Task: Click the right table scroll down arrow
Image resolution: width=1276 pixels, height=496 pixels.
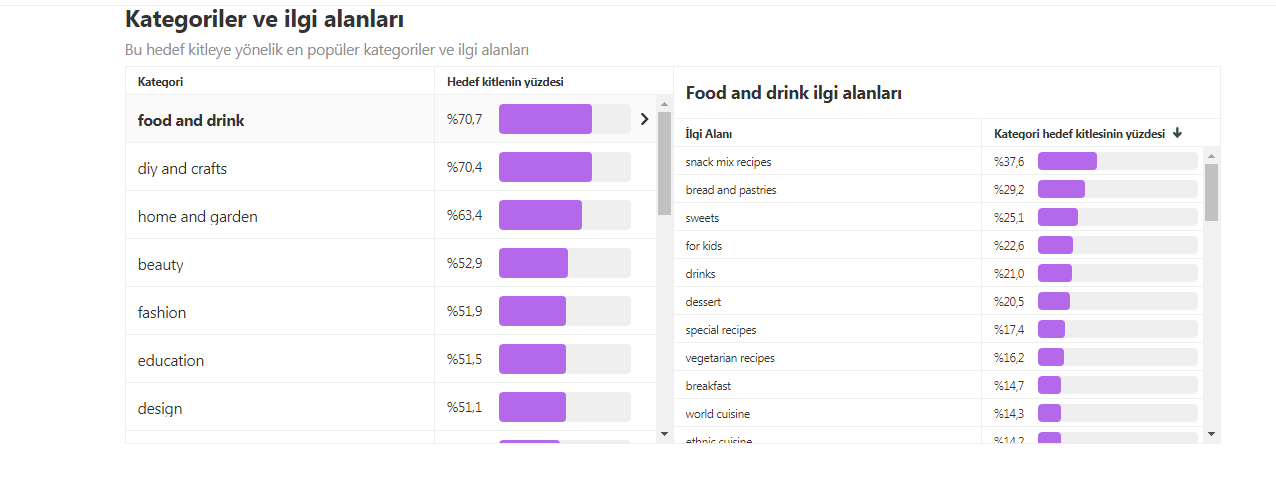Action: [x=1212, y=433]
